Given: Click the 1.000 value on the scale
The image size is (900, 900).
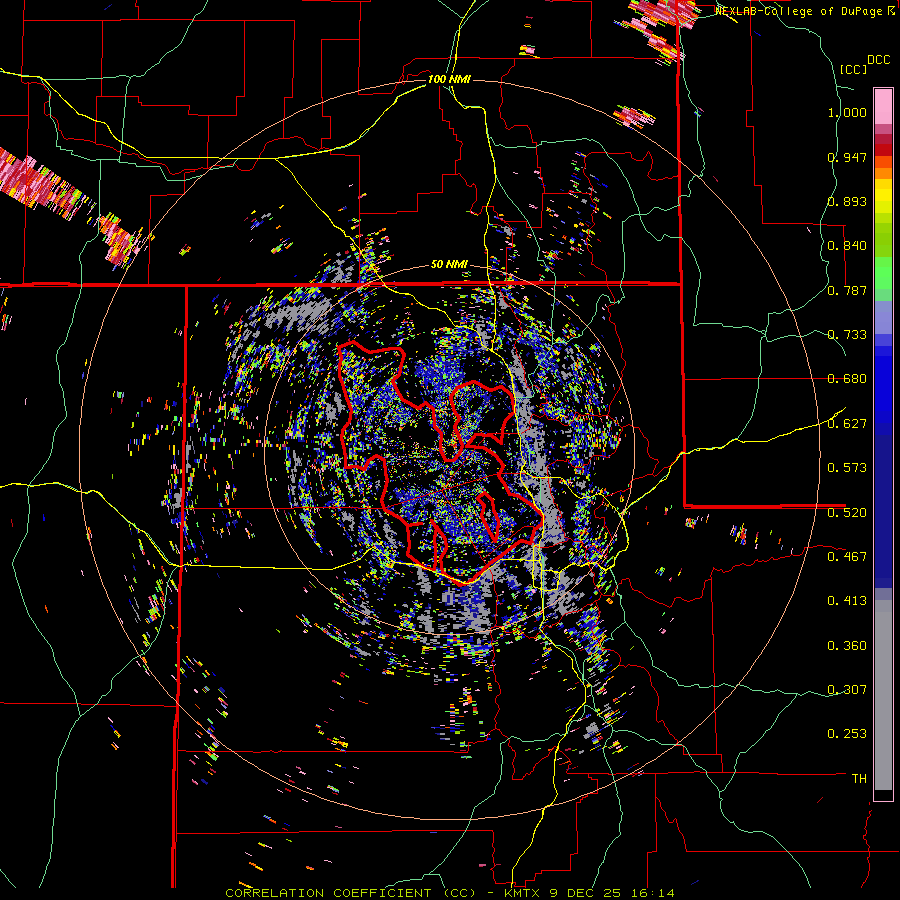Looking at the screenshot, I should pyautogui.click(x=847, y=112).
